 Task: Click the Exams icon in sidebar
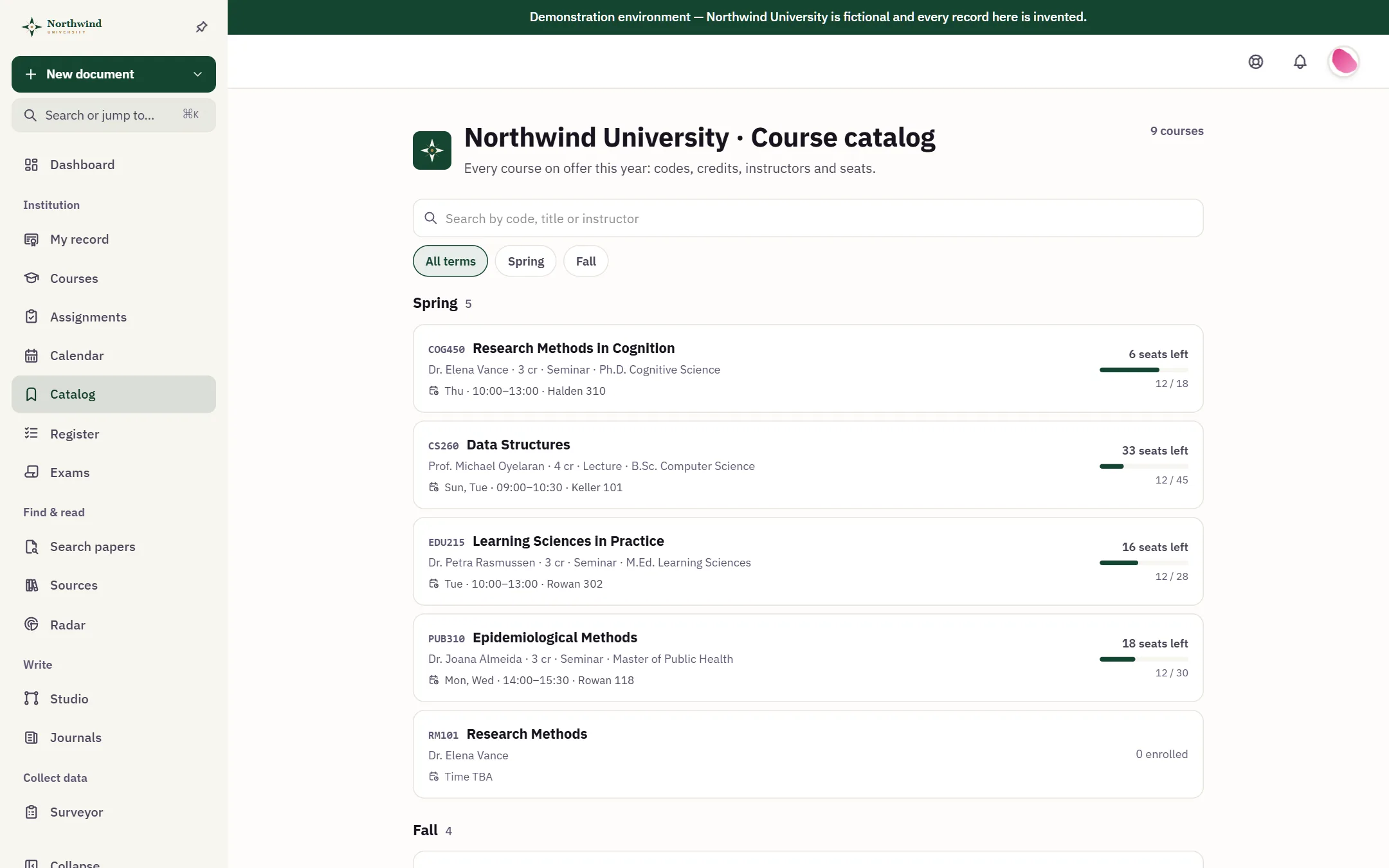pyautogui.click(x=32, y=472)
